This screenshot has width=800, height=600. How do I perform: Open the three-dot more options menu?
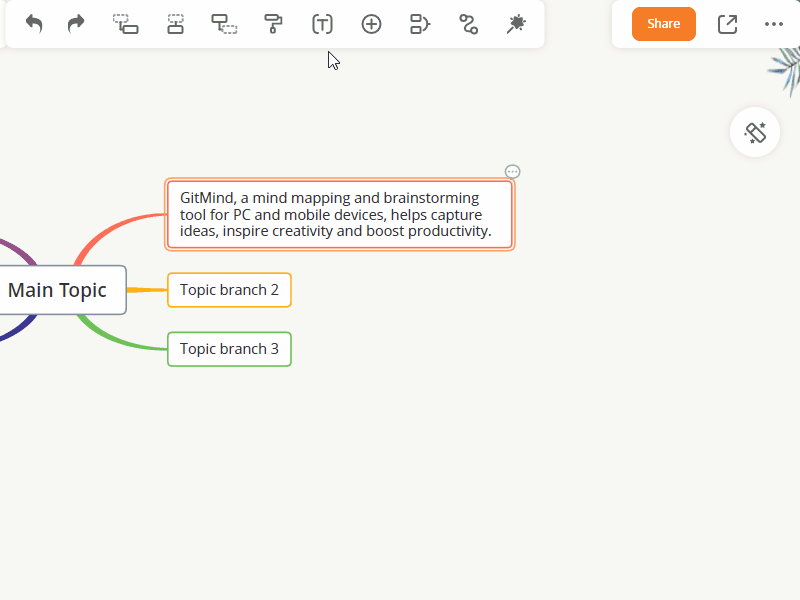point(774,24)
